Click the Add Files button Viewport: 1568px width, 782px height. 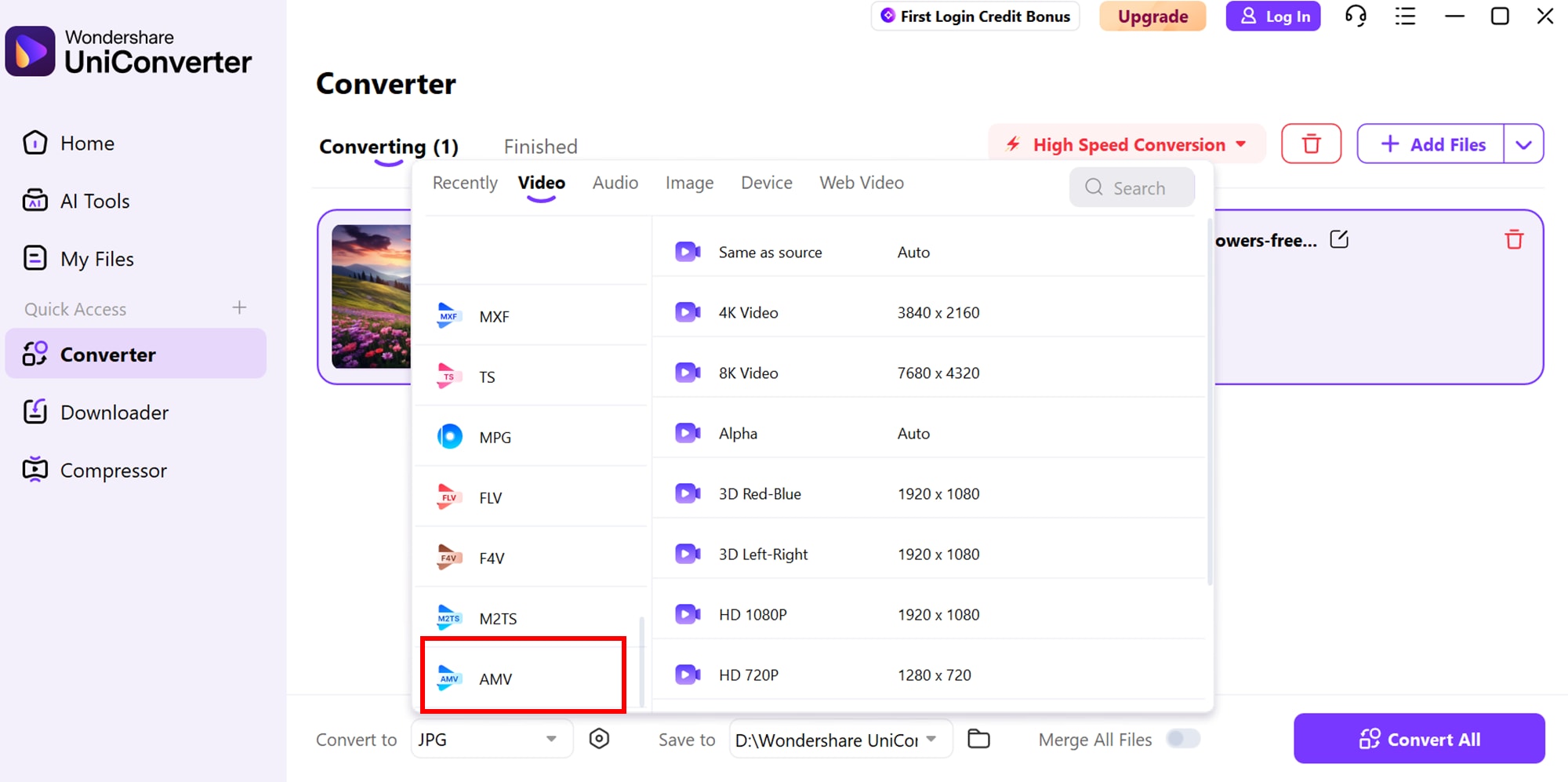1431,144
